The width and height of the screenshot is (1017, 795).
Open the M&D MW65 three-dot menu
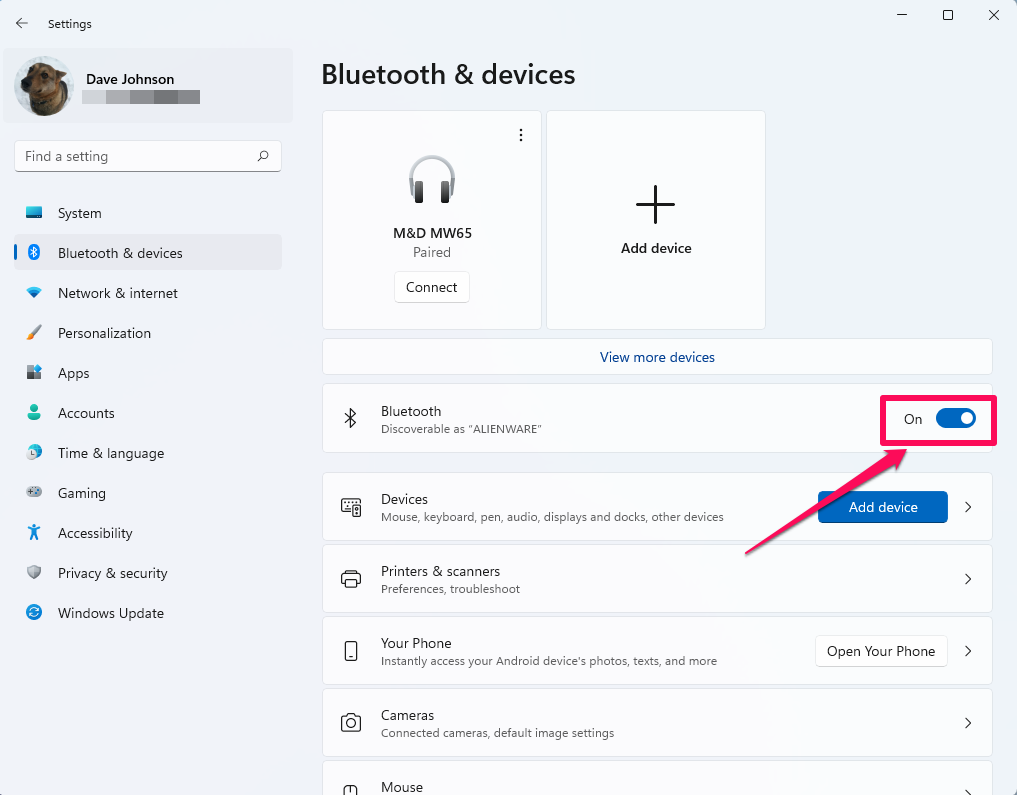521,135
